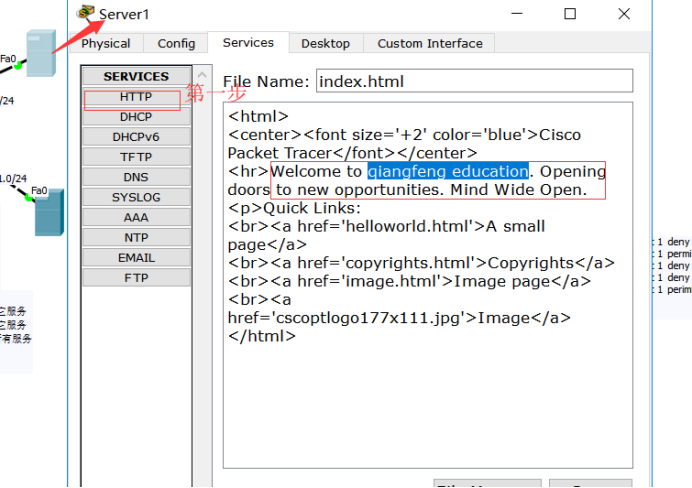Click the File Name input field

(474, 81)
